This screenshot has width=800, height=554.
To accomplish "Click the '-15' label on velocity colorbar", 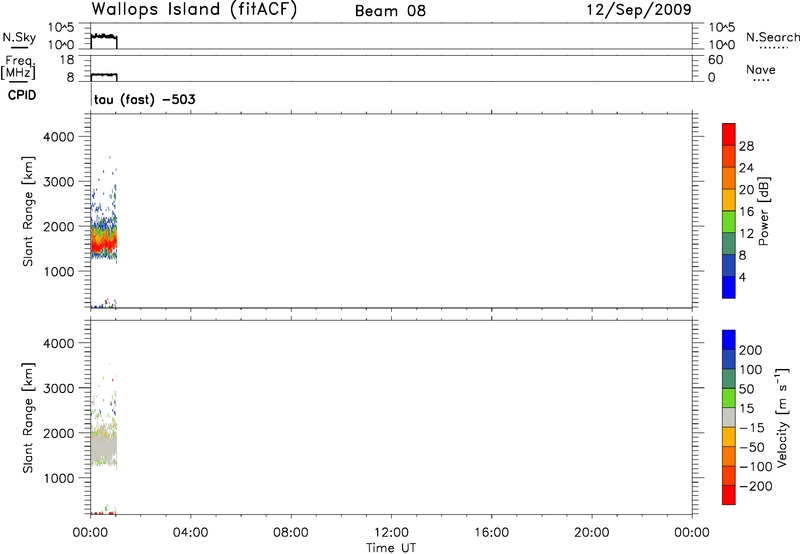I will (x=752, y=428).
